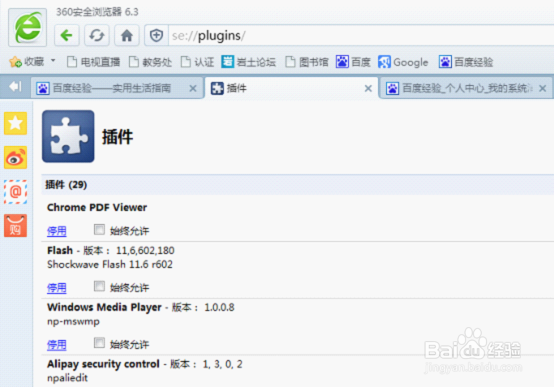Click the 电视直播 bookmark page icon
Screen dimensions: 554x387
point(72,62)
